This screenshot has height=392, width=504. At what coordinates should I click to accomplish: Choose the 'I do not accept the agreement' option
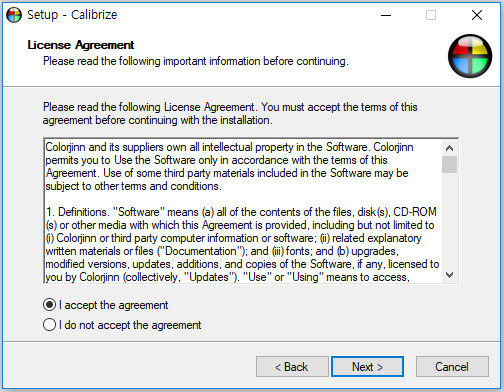[49, 325]
